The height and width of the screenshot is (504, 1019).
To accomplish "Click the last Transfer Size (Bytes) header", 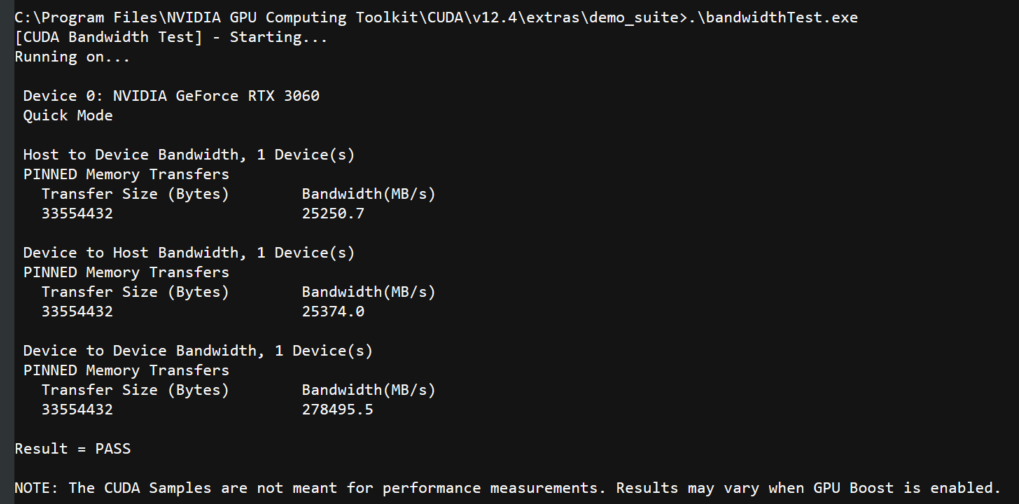I will pyautogui.click(x=135, y=390).
